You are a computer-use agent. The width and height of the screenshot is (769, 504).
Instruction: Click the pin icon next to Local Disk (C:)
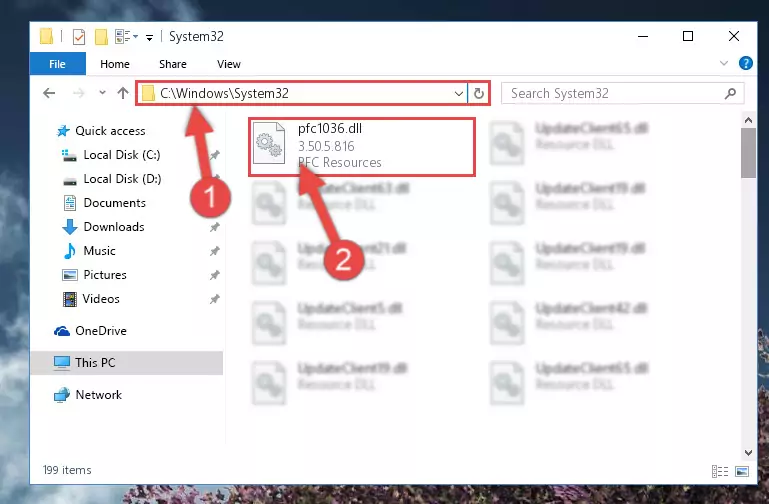point(214,155)
